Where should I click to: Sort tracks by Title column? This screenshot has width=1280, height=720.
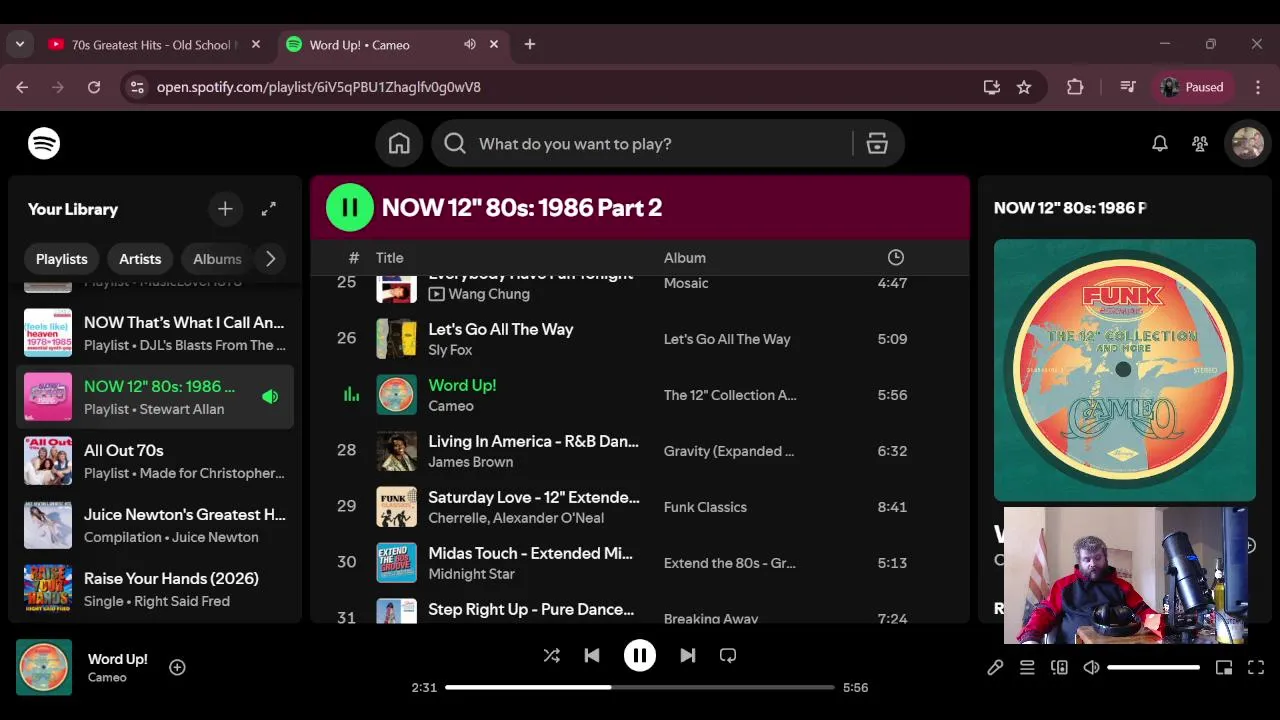[x=389, y=258]
